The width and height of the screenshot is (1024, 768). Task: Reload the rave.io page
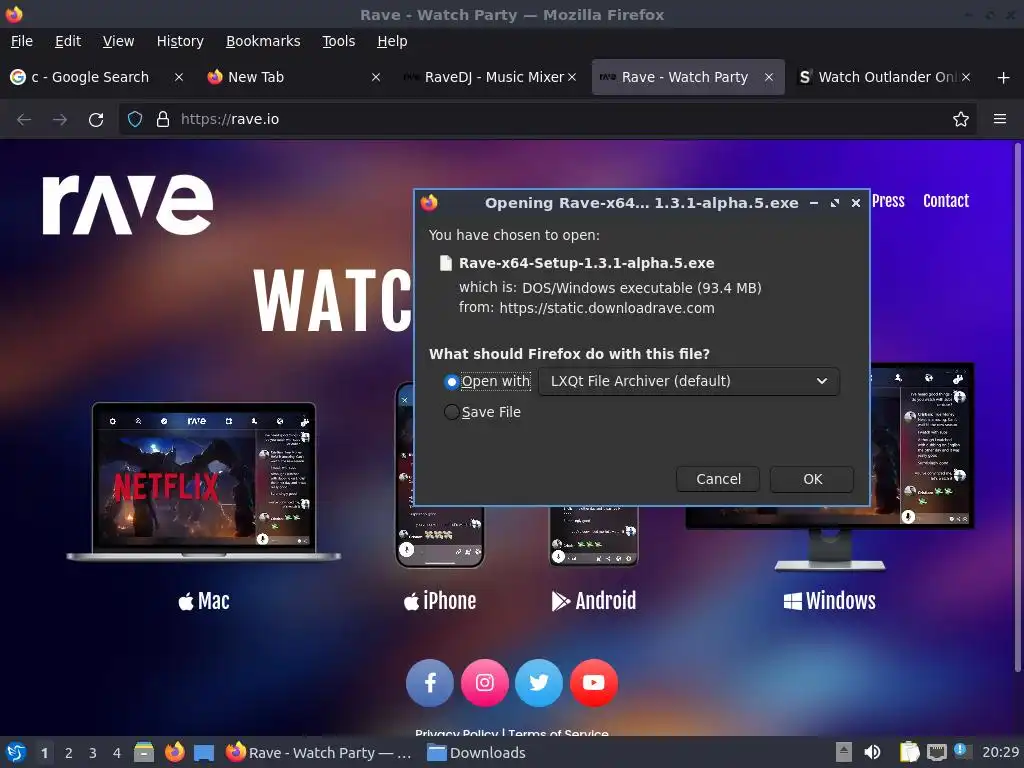pos(96,120)
